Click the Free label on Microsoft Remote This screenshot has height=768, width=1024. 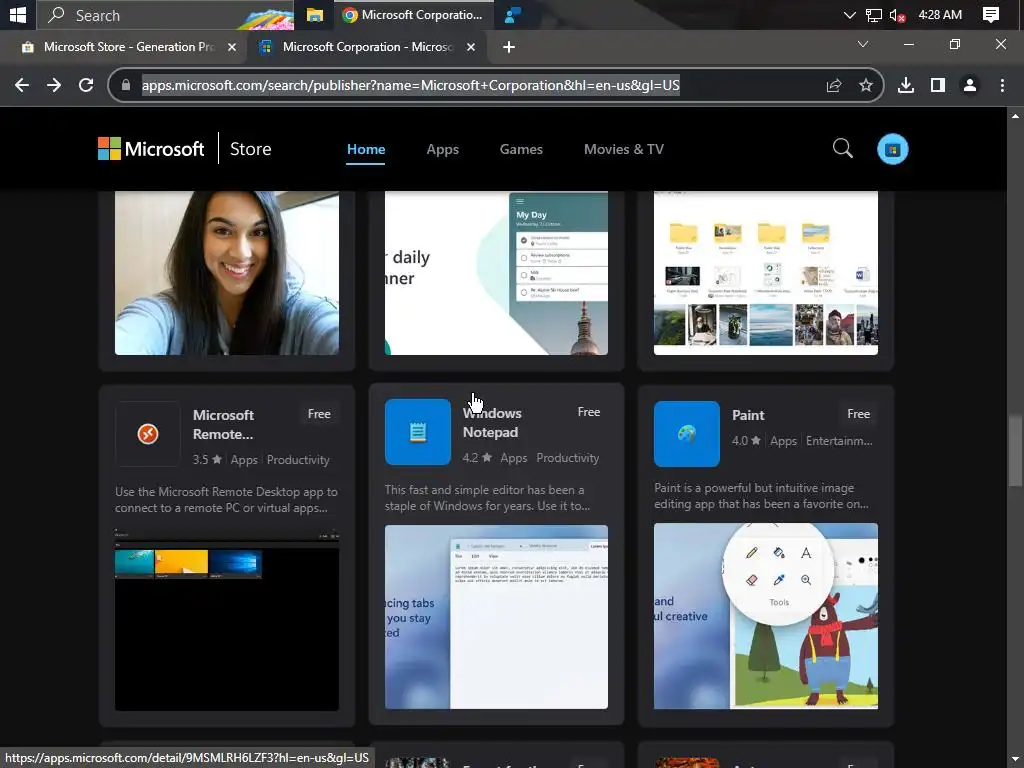[x=319, y=414]
